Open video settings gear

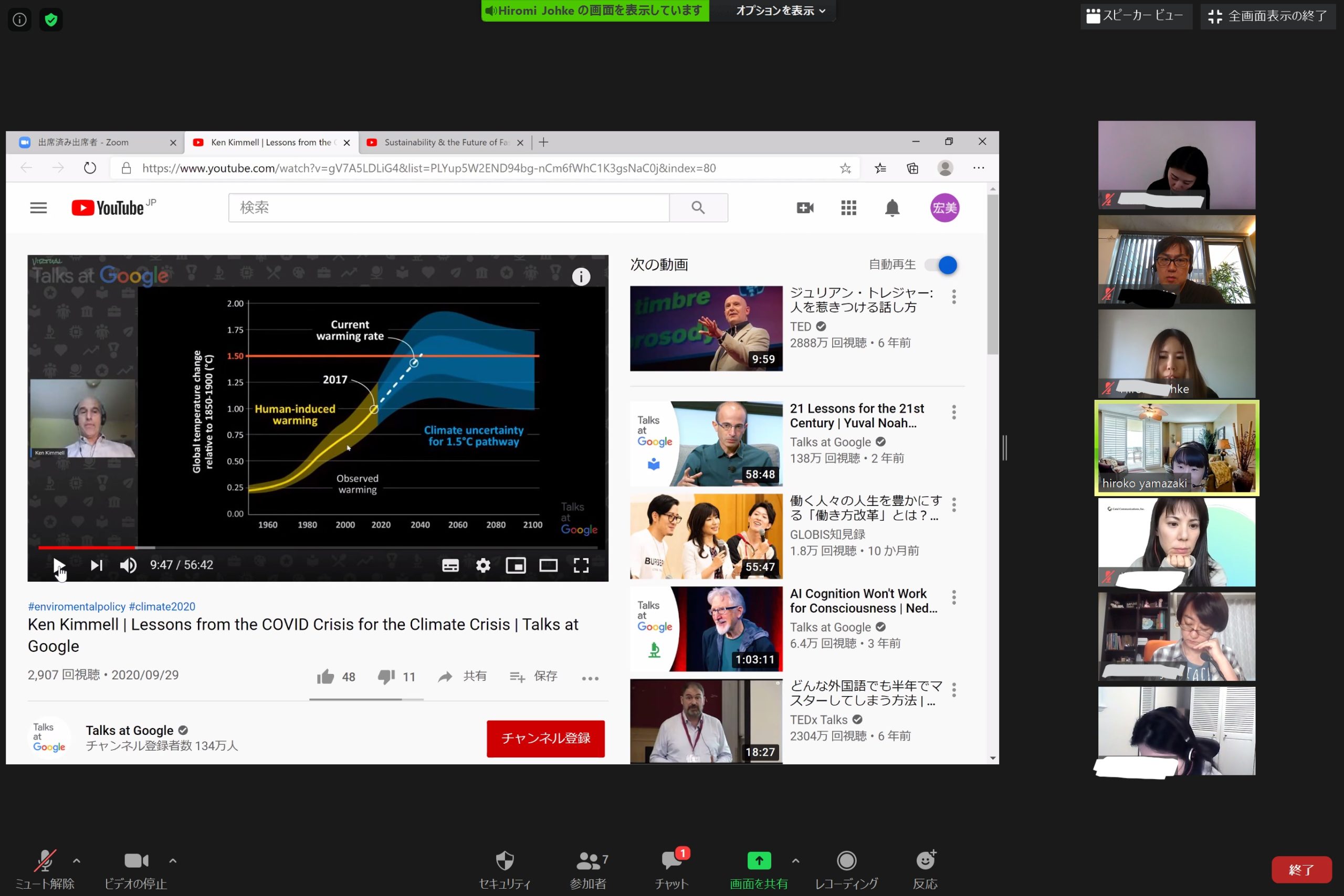[x=483, y=565]
